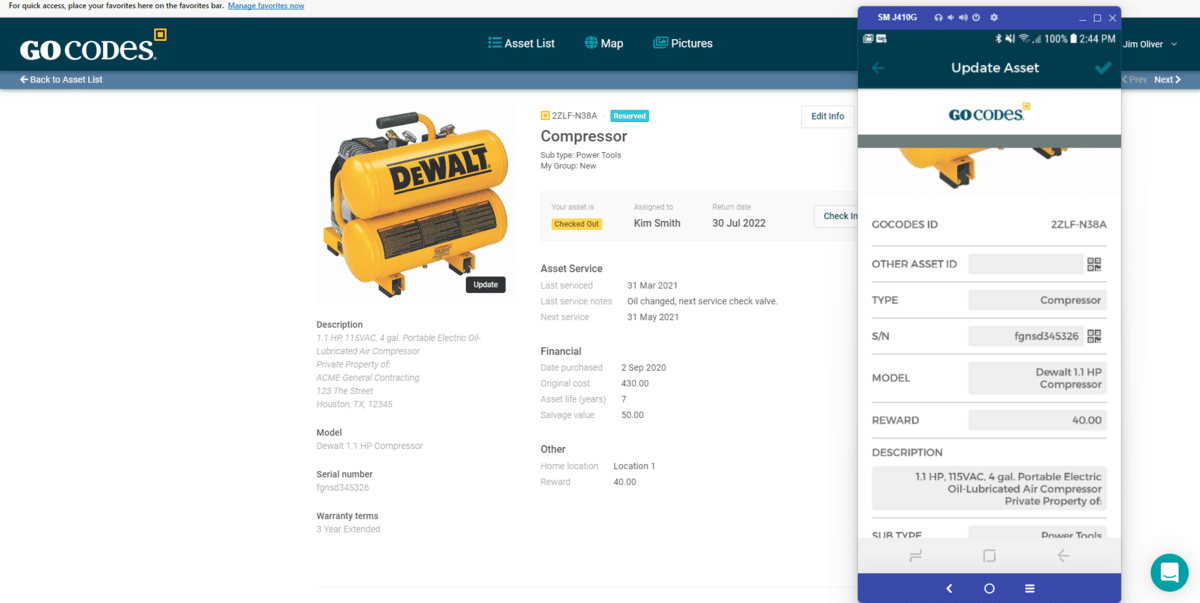
Task: Save asset changes via checkmark icon
Action: pos(1102,67)
